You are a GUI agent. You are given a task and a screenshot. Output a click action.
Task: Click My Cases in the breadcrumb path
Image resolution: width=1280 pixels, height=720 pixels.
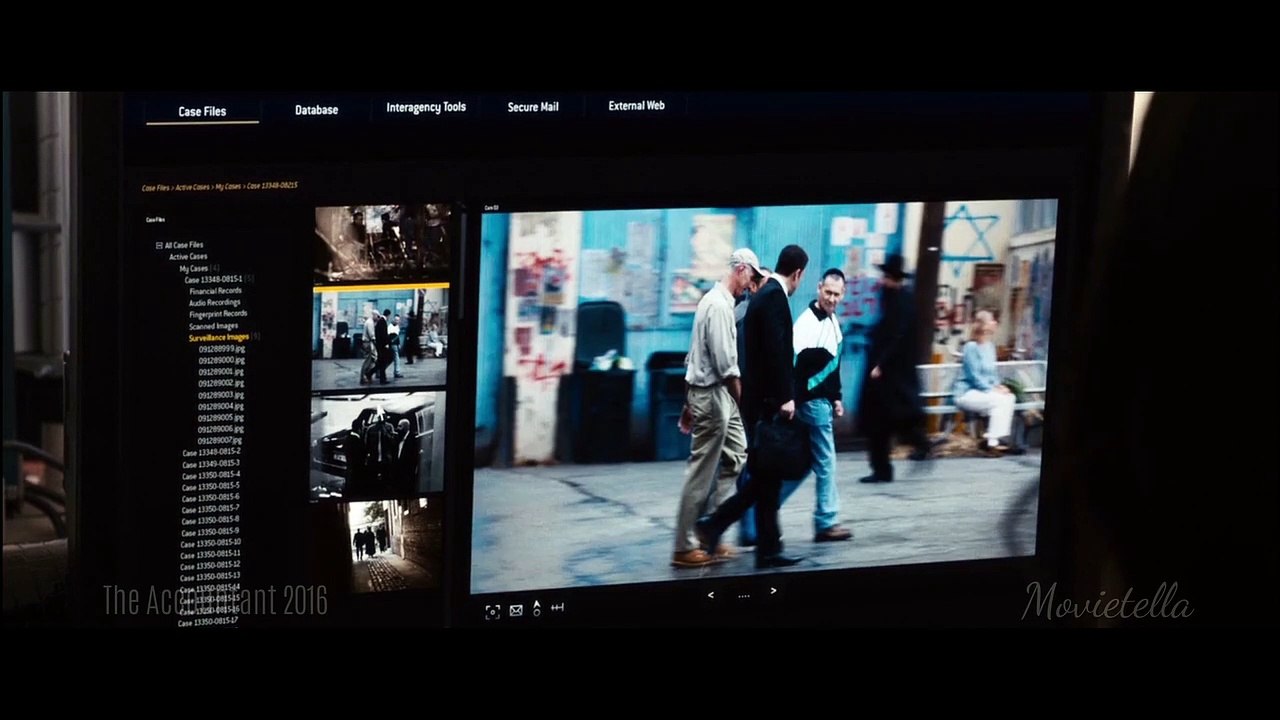(228, 187)
